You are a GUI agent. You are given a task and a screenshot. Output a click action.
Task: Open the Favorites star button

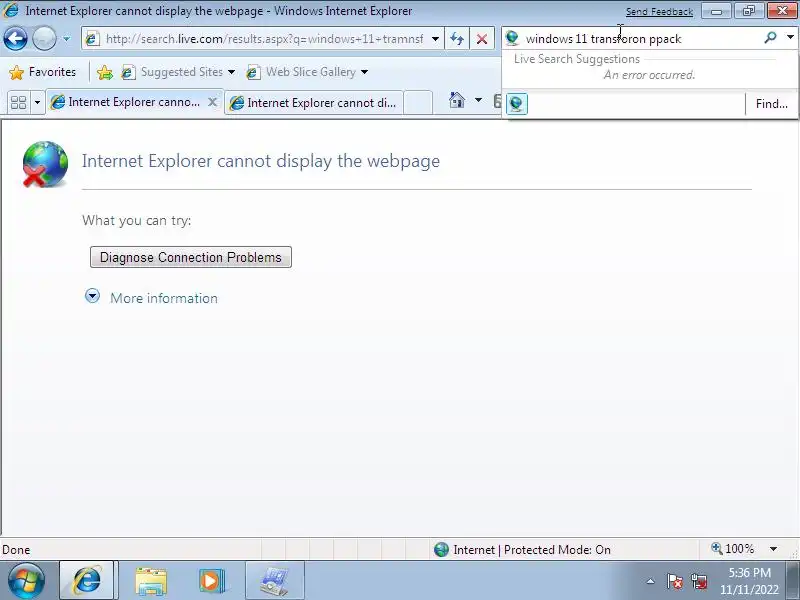pos(42,72)
